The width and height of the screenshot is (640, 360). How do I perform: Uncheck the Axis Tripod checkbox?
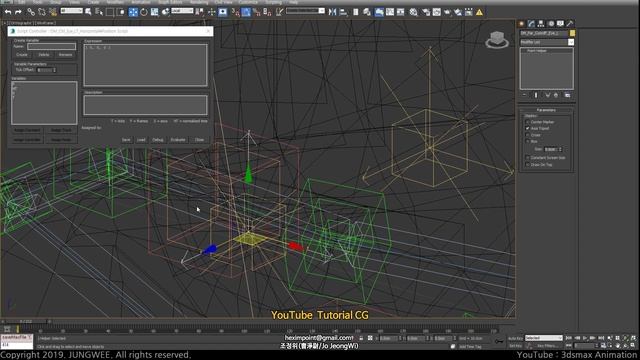pos(527,128)
